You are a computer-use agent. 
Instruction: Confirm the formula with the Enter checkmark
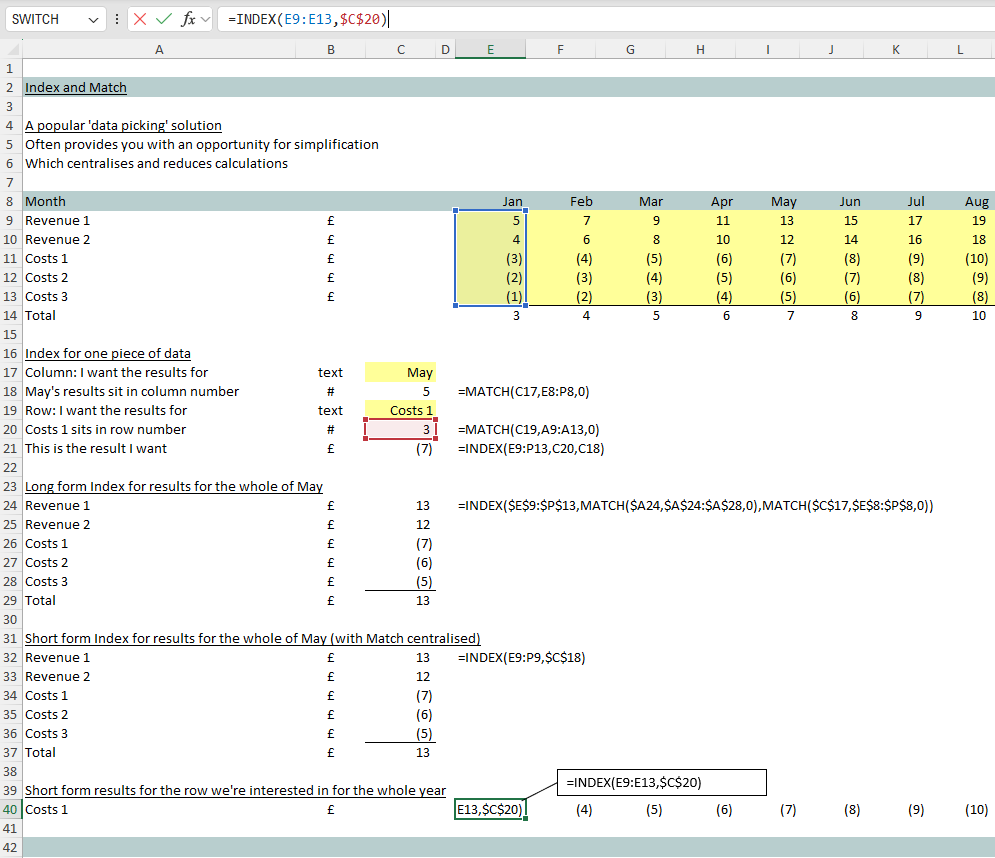[163, 19]
